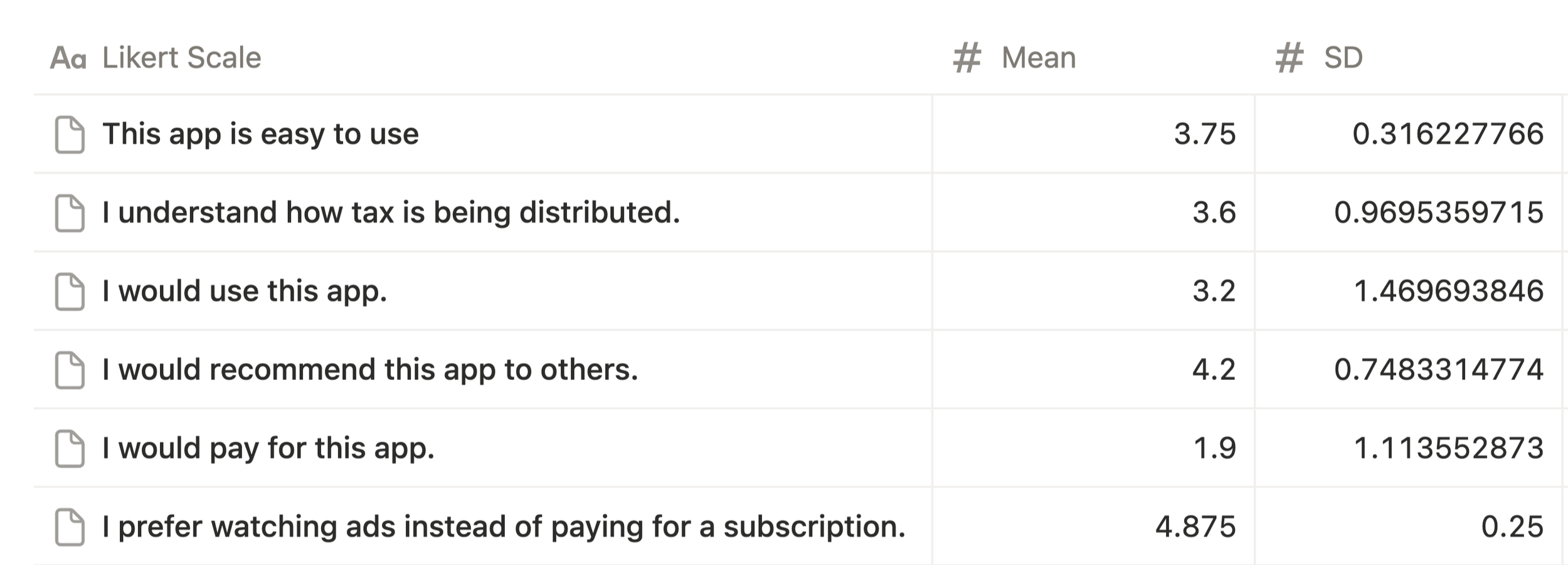Select the Mean cell showing 3.75

coord(1093,134)
